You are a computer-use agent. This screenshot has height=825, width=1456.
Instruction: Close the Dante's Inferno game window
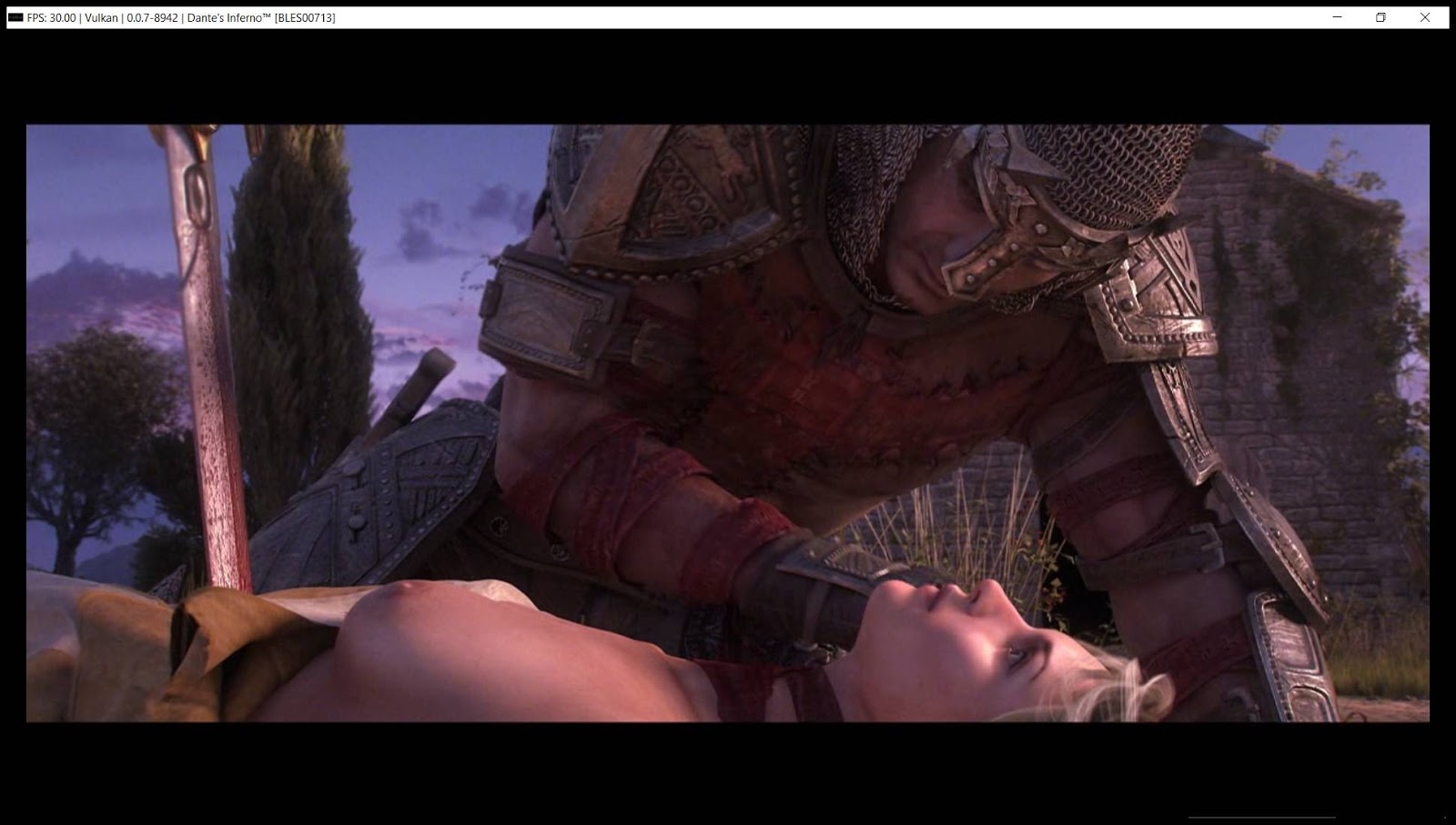coord(1425,17)
